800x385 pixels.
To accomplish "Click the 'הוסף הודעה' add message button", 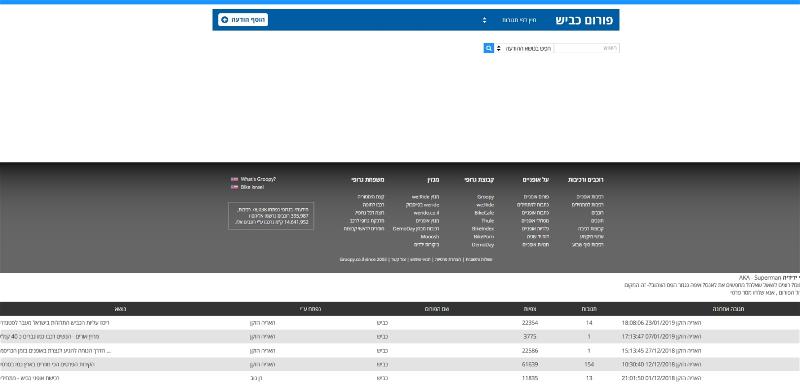I will [x=243, y=20].
